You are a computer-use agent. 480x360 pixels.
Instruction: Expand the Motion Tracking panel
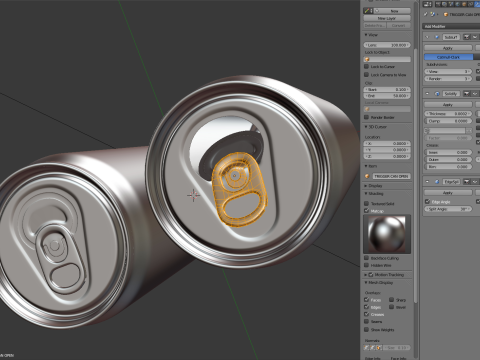click(x=366, y=275)
